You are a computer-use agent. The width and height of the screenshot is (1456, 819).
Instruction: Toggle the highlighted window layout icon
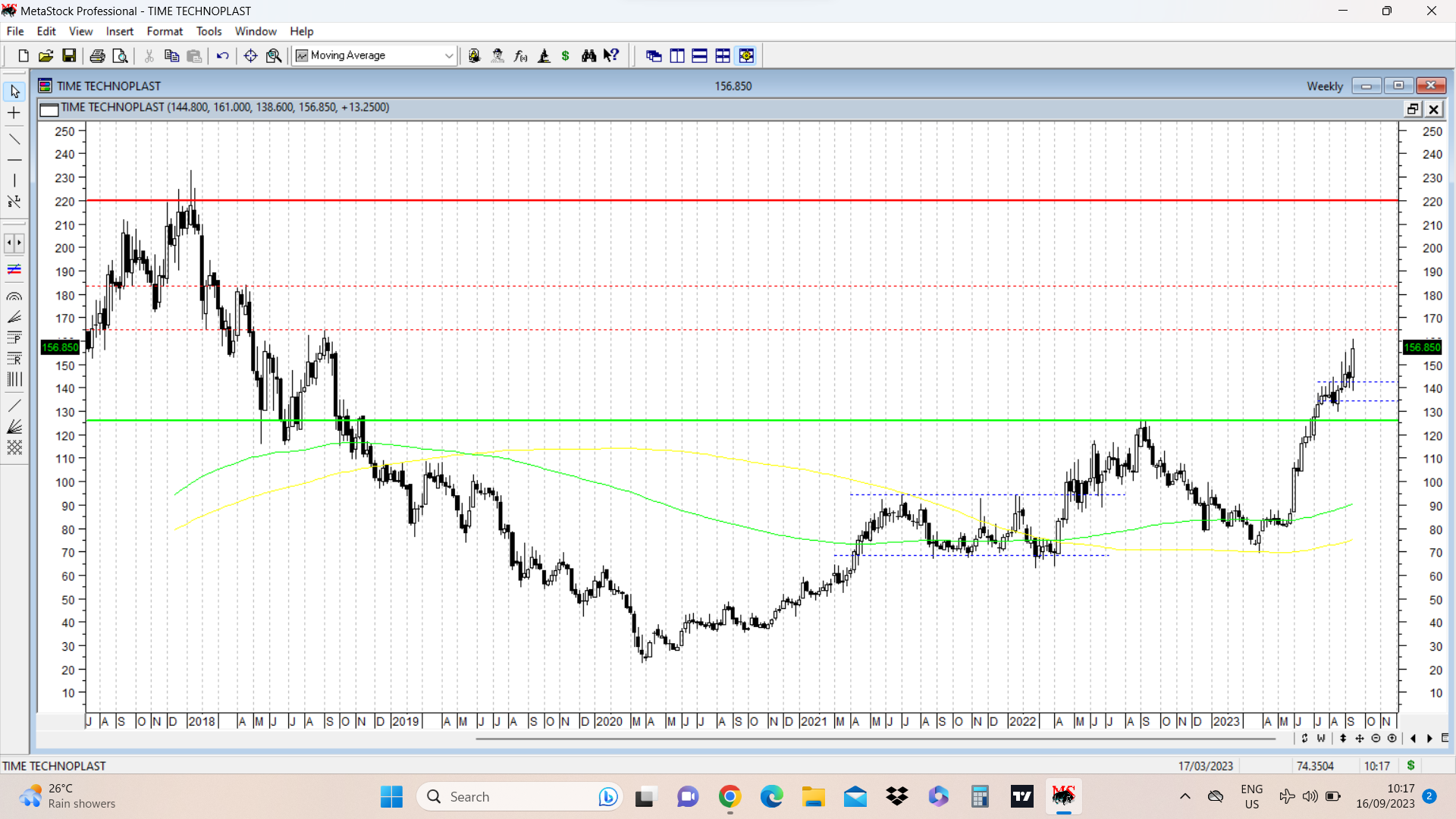click(x=746, y=55)
